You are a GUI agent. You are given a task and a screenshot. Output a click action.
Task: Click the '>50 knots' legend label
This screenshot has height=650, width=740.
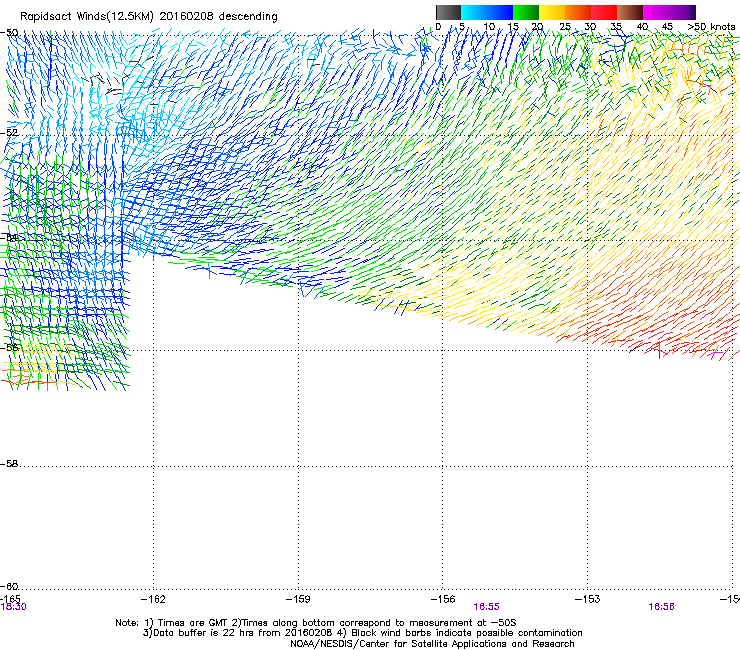point(711,27)
